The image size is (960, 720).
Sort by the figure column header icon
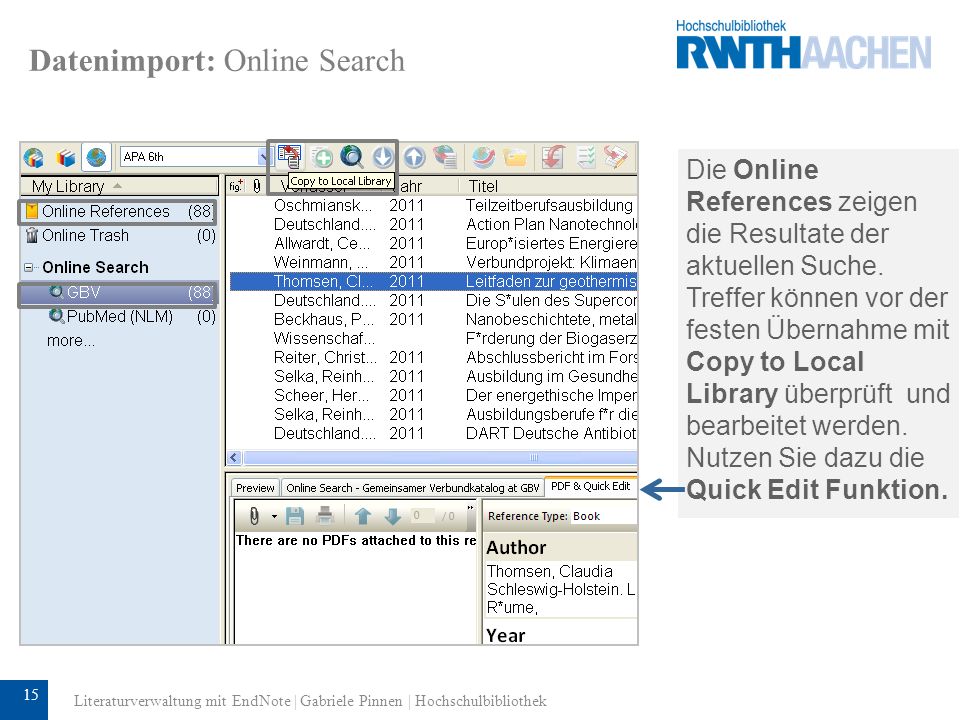tap(236, 186)
